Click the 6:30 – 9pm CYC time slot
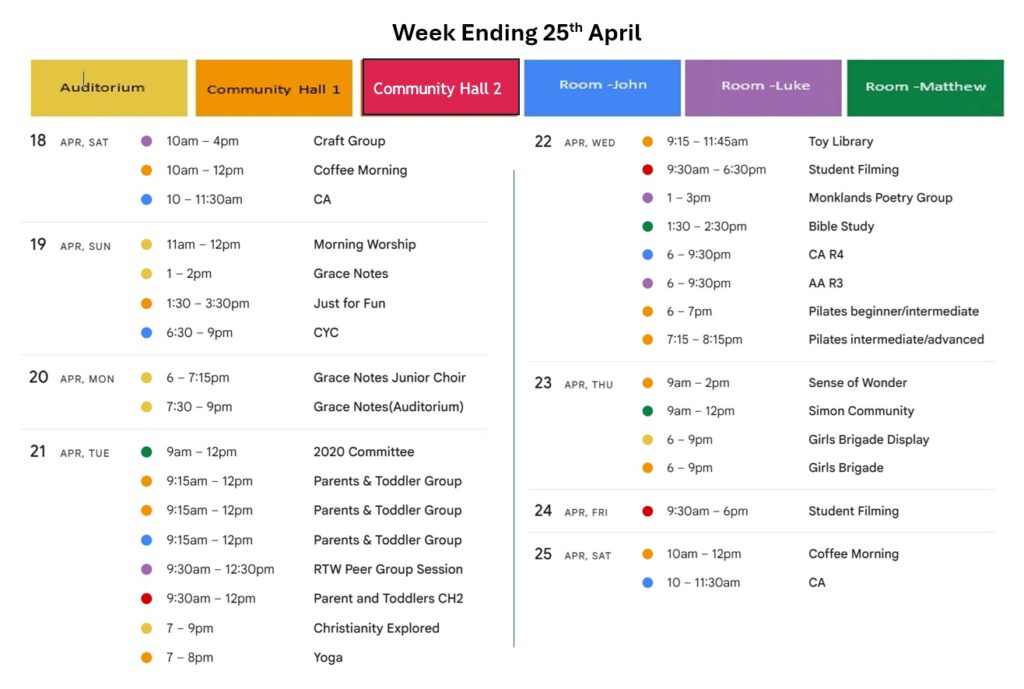 tap(203, 332)
